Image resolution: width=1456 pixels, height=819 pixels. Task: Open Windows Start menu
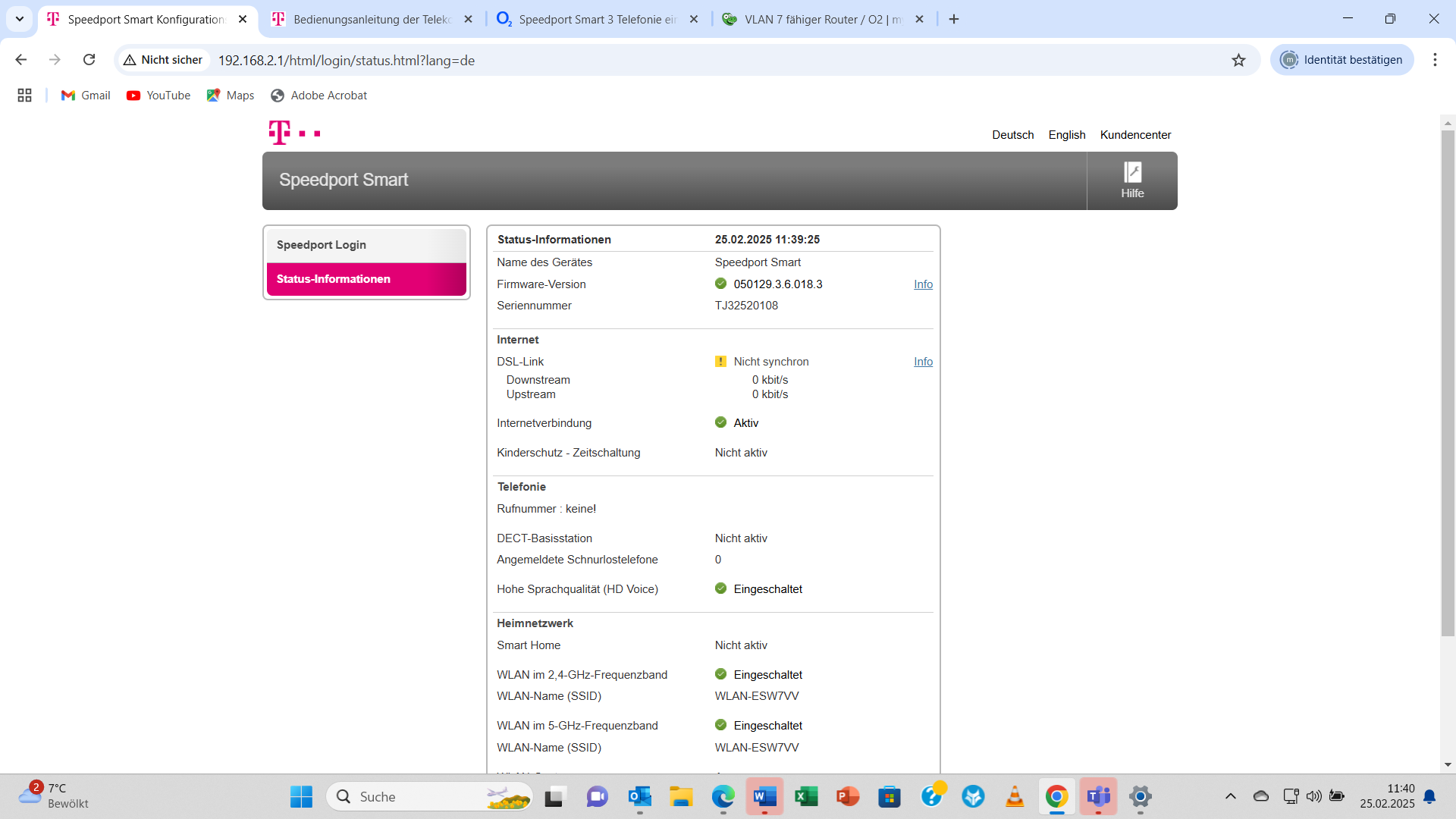click(x=301, y=796)
